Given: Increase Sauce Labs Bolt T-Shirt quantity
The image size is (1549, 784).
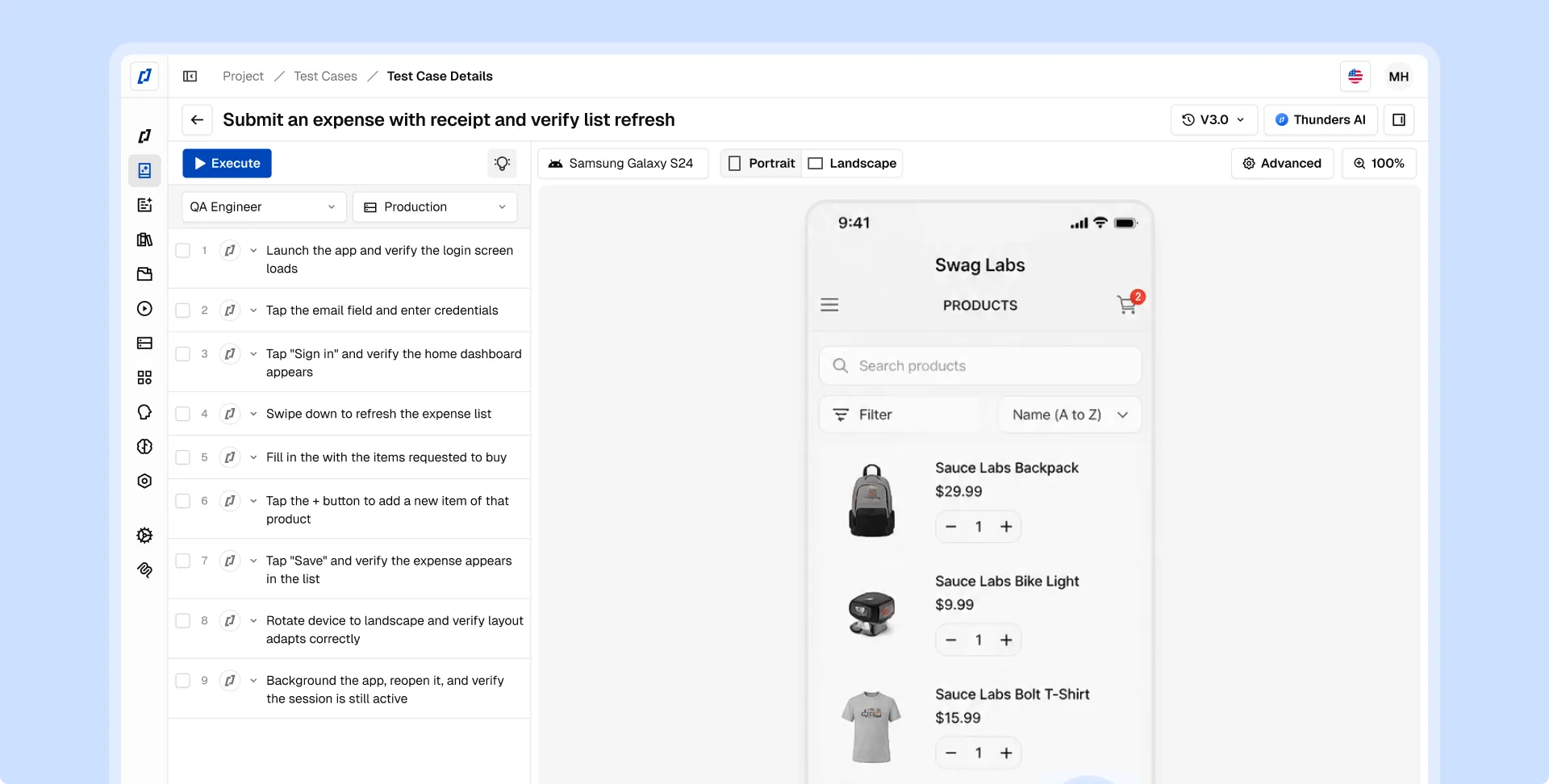Looking at the screenshot, I should pos(1006,753).
